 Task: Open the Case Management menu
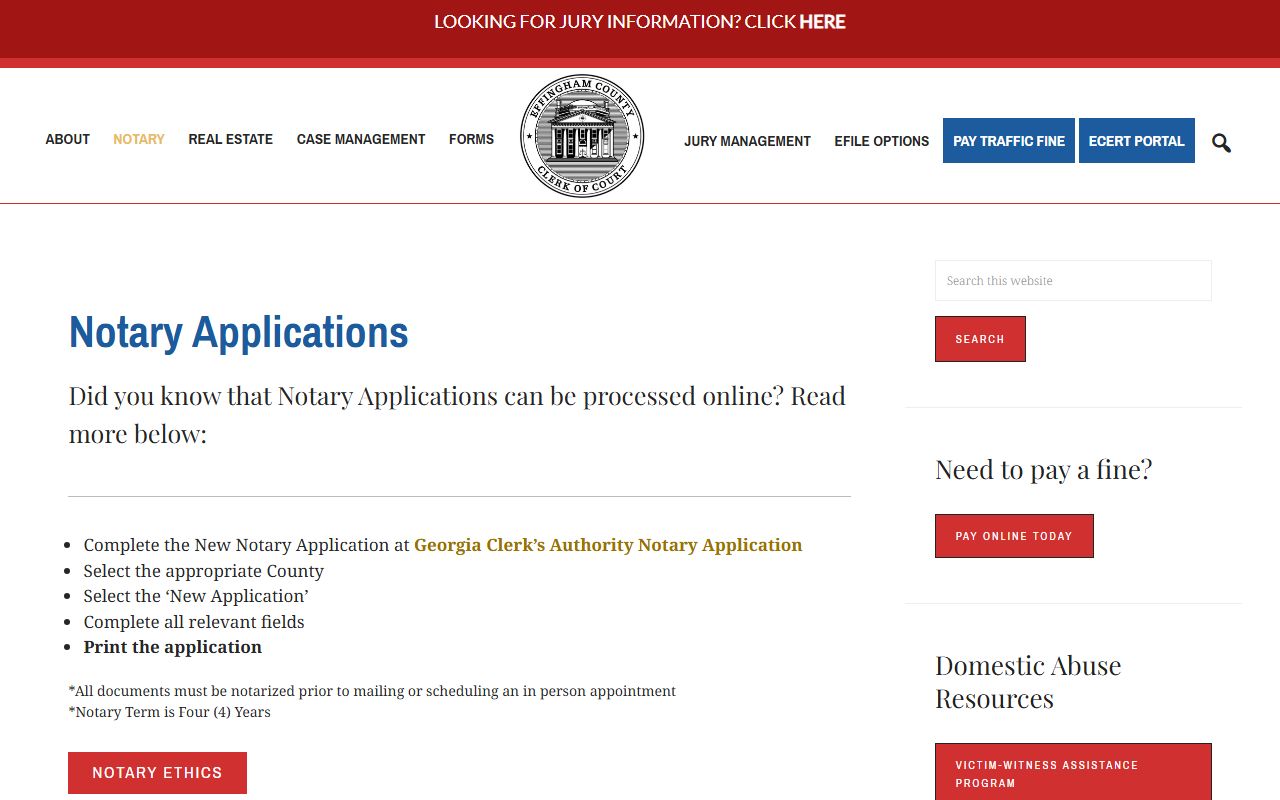[361, 139]
